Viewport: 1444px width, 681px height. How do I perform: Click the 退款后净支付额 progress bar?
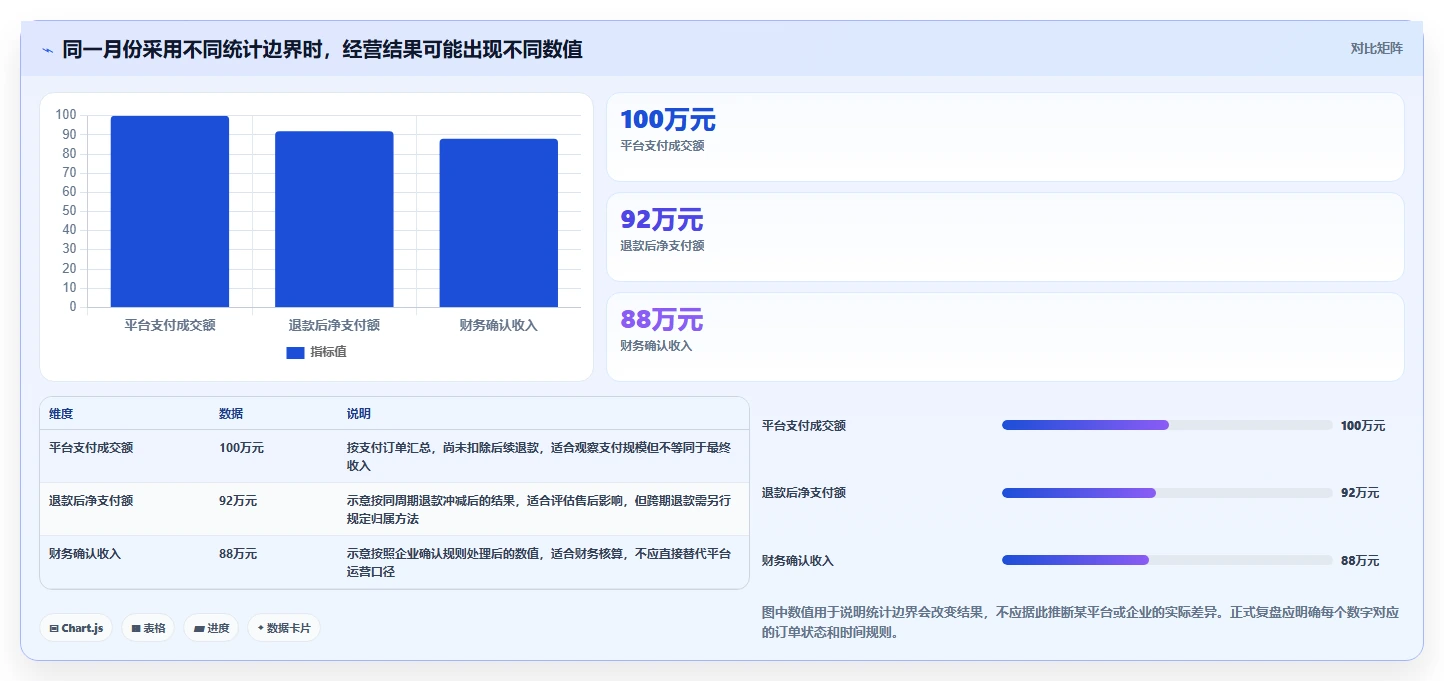click(1167, 493)
